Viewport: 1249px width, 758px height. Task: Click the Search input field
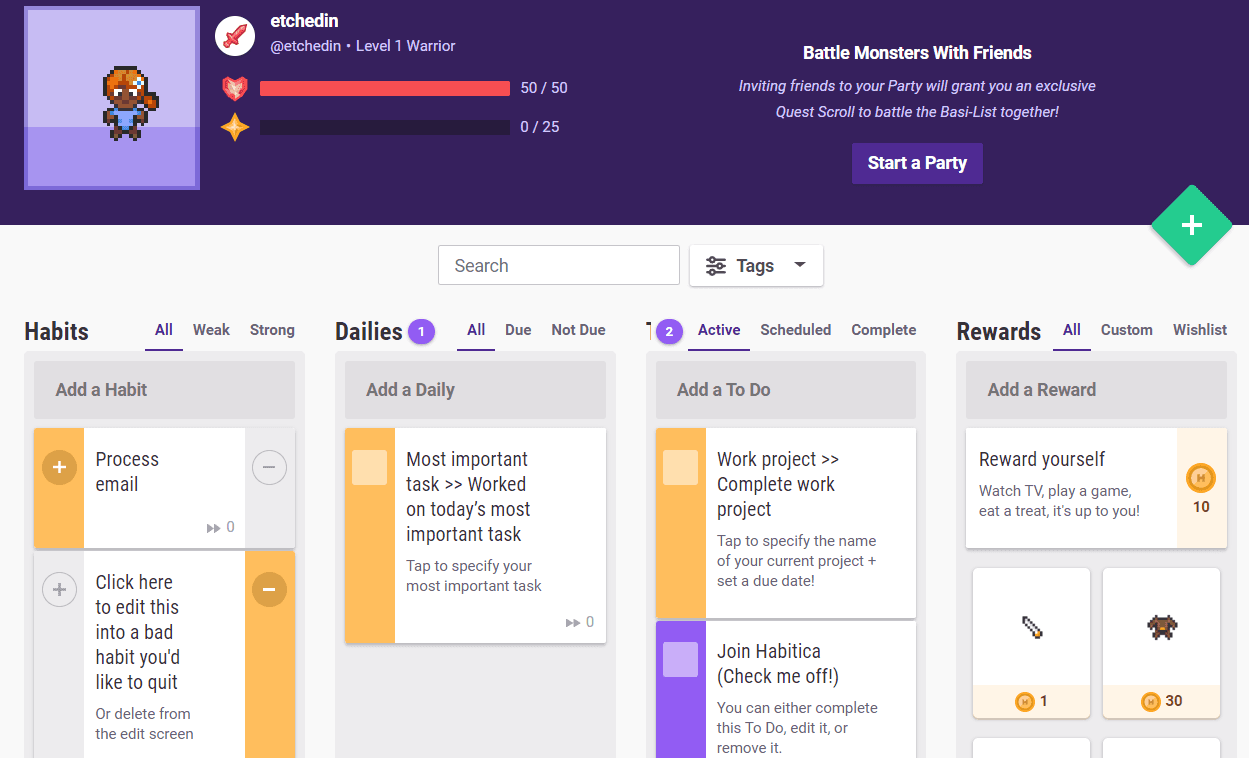[559, 266]
